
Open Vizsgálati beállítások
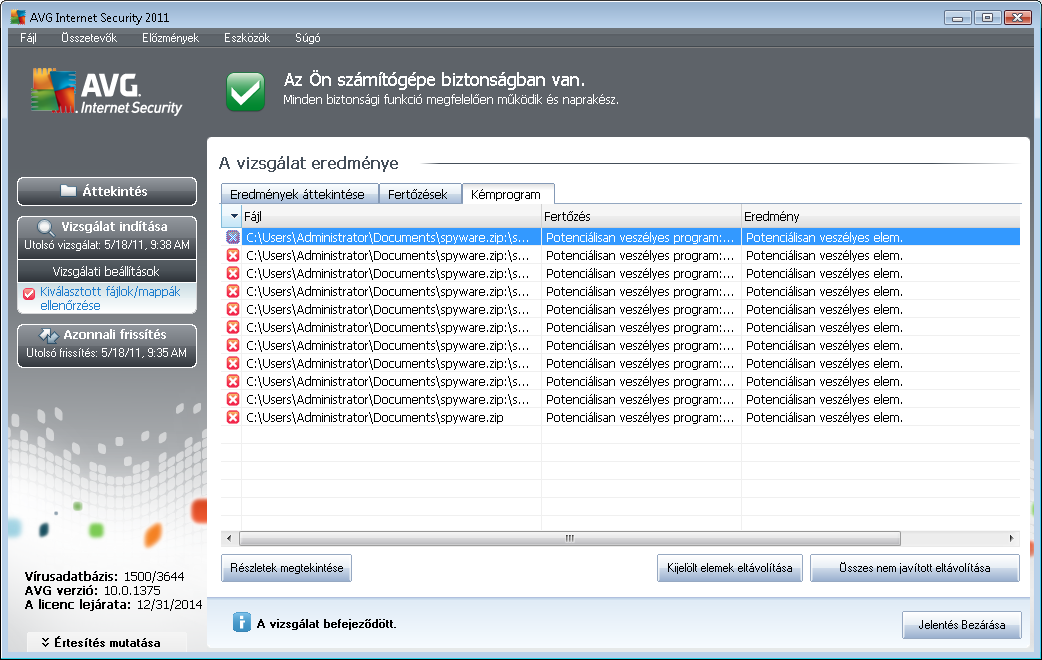tap(107, 271)
